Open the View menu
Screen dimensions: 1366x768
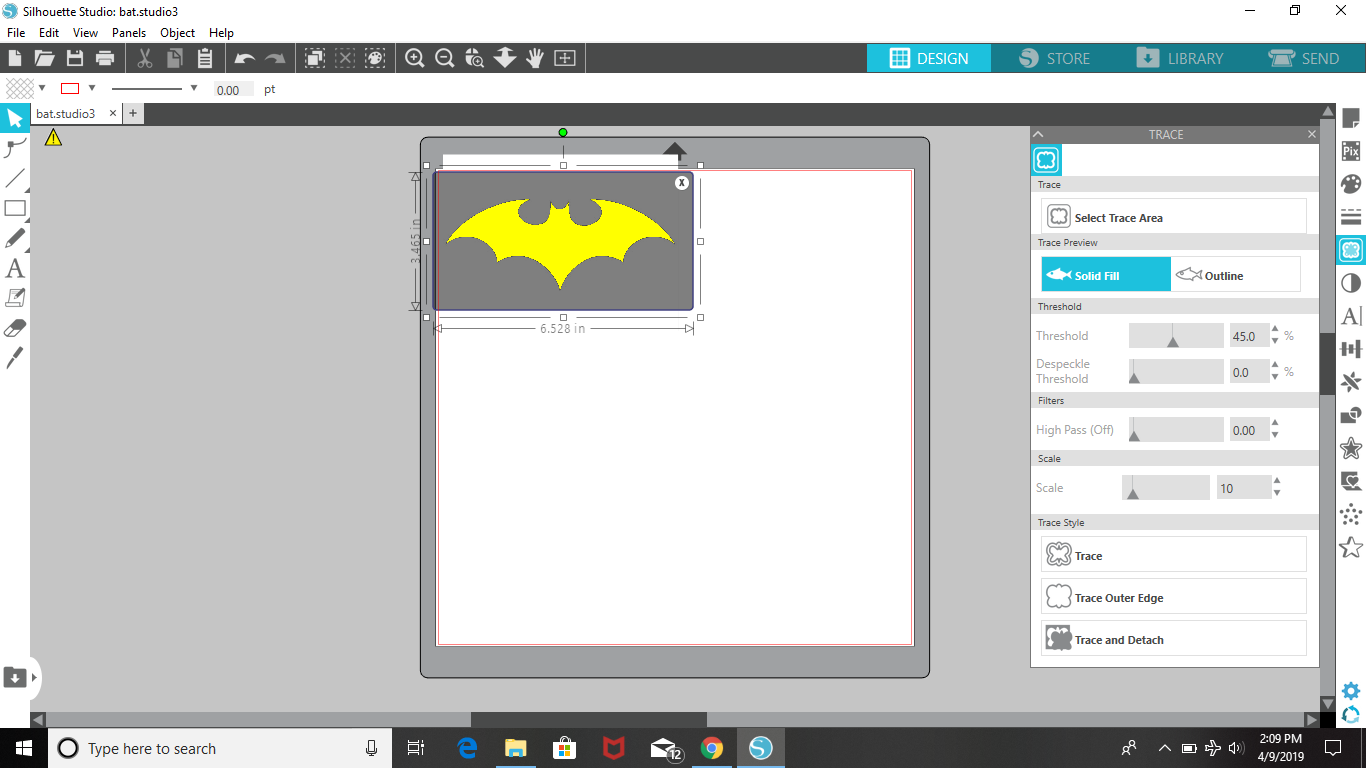(85, 33)
